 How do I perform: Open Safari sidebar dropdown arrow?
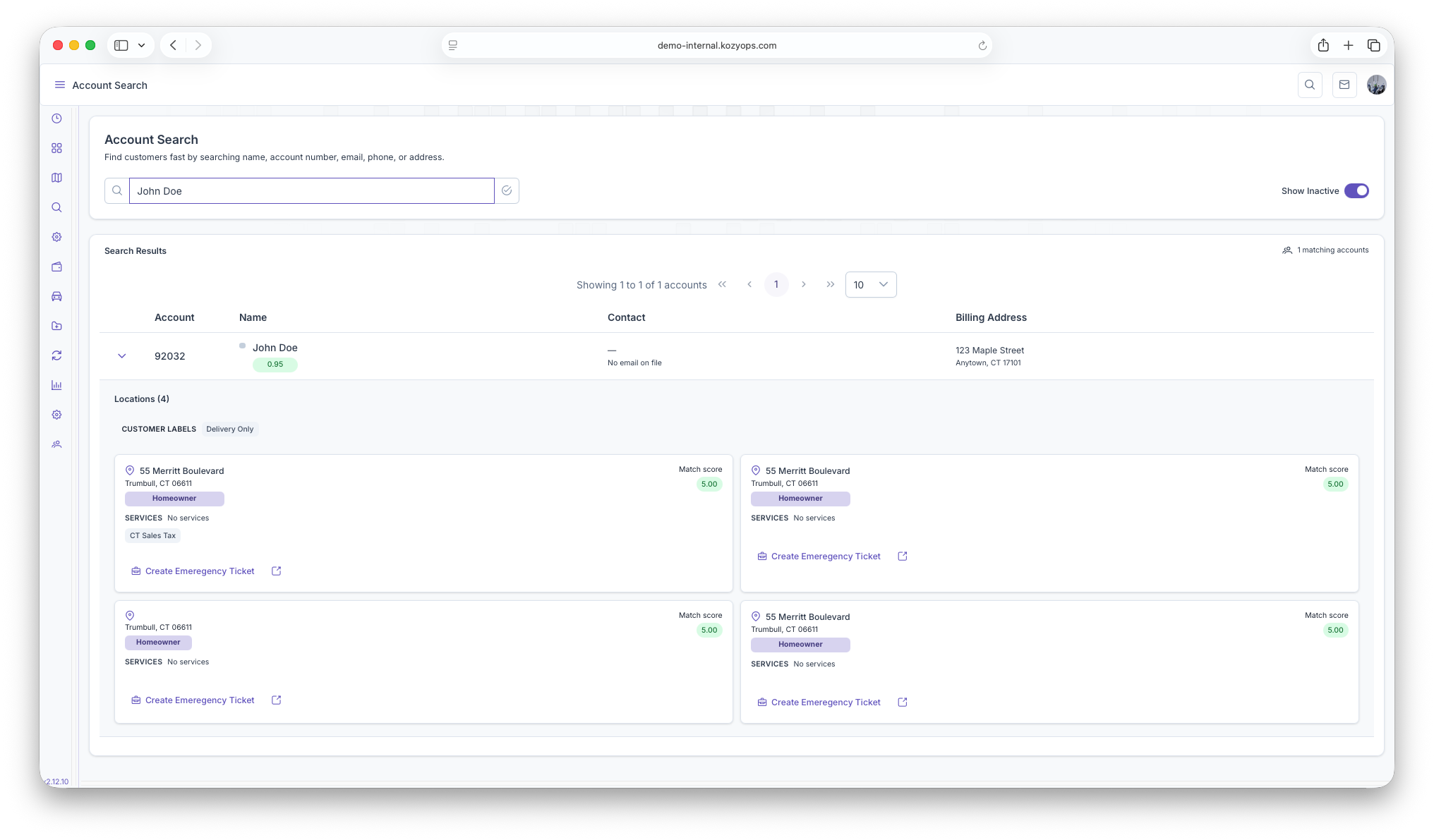[142, 45]
